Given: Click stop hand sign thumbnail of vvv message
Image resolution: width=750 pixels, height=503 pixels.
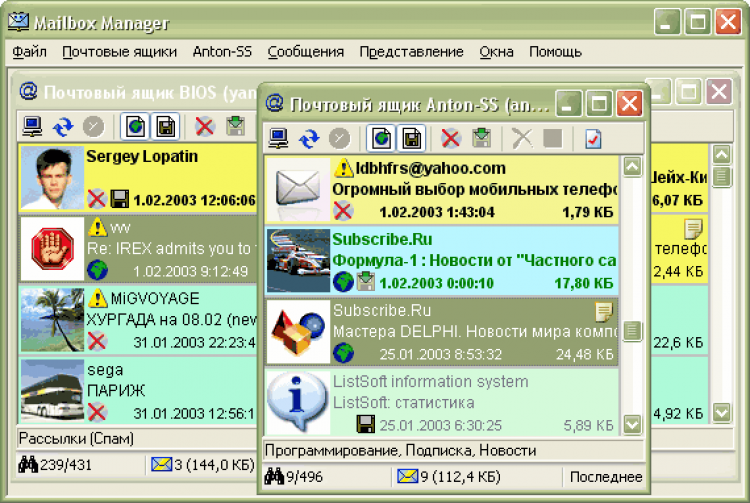Looking at the screenshot, I should (x=52, y=249).
